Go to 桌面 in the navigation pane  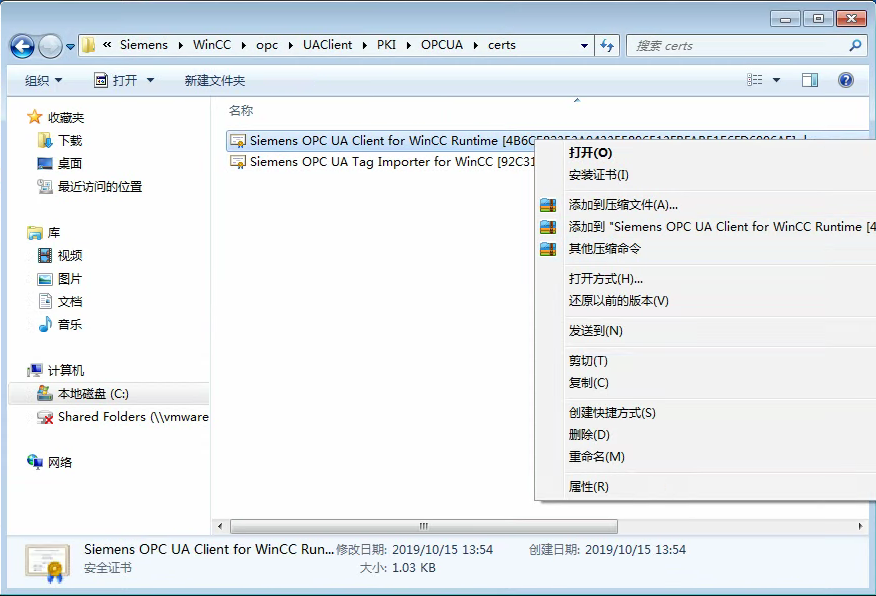69,164
